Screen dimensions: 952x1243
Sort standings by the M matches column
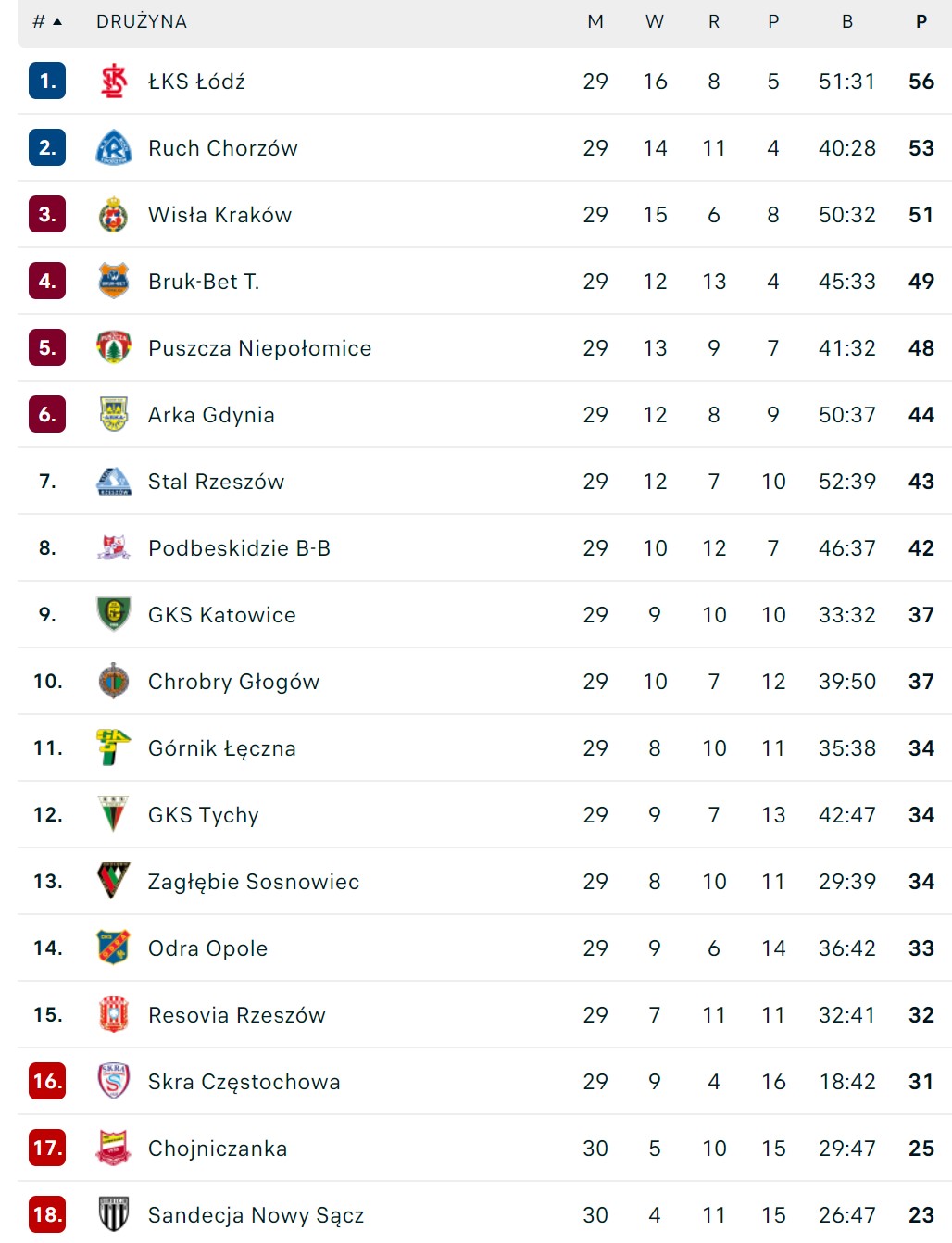tap(595, 21)
